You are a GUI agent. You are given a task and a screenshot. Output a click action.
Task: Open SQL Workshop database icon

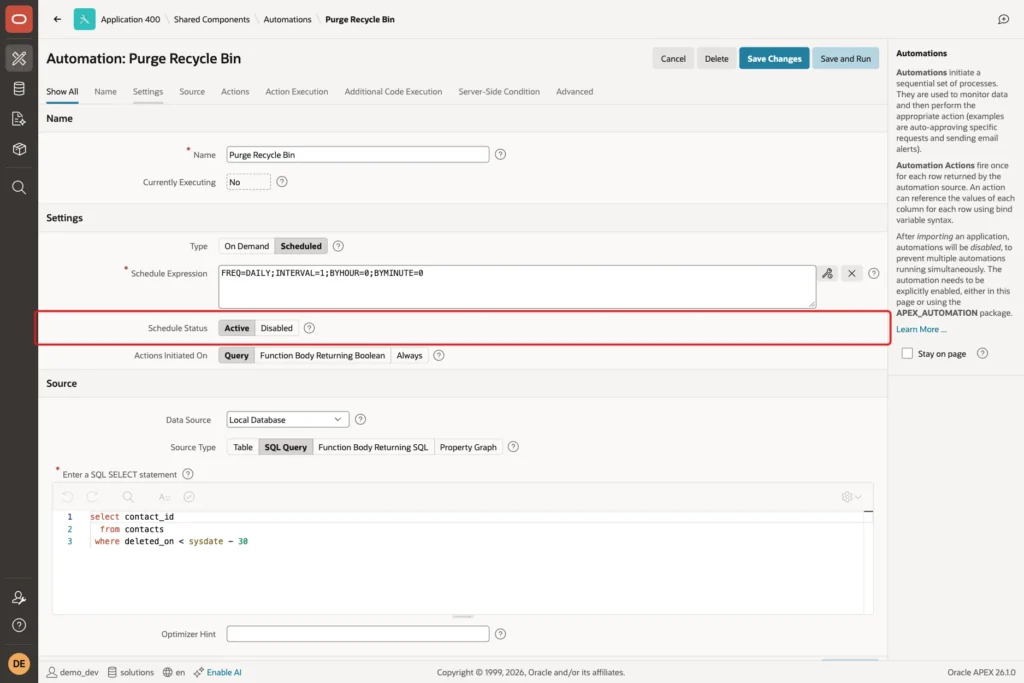[19, 89]
